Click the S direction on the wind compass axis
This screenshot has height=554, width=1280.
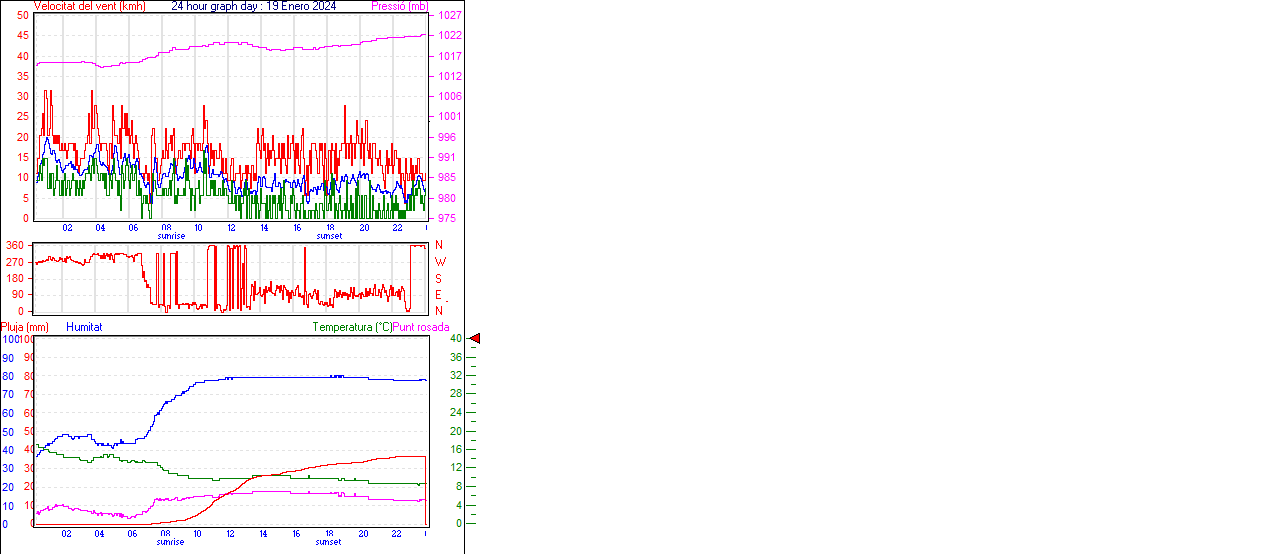[x=438, y=278]
